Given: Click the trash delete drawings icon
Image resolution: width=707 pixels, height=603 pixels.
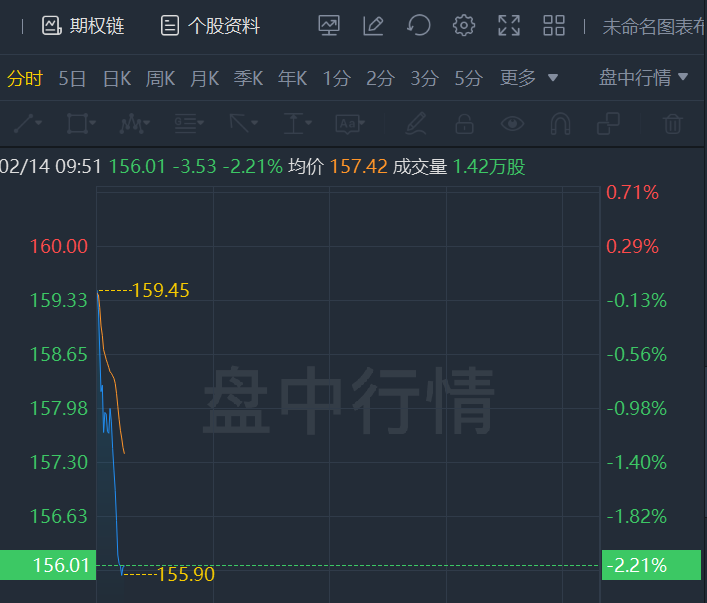Looking at the screenshot, I should pyautogui.click(x=672, y=124).
